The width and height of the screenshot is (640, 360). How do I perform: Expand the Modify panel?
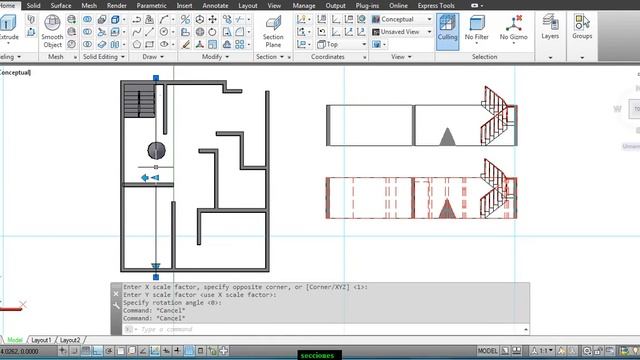point(216,57)
